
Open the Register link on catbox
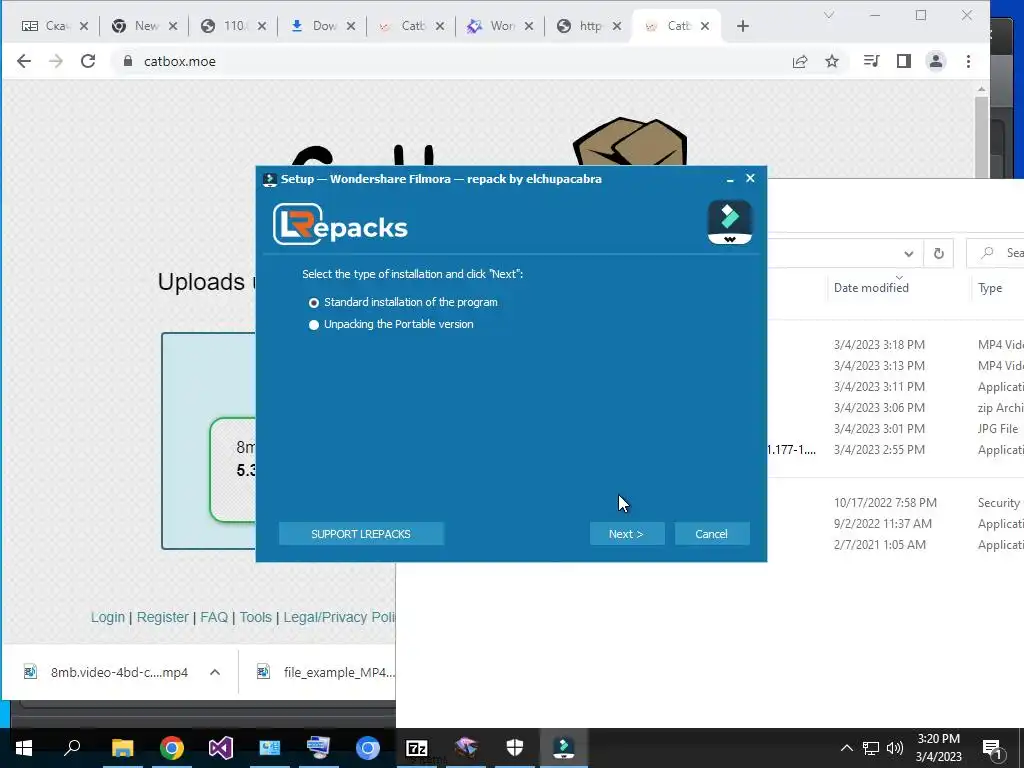[x=163, y=617]
